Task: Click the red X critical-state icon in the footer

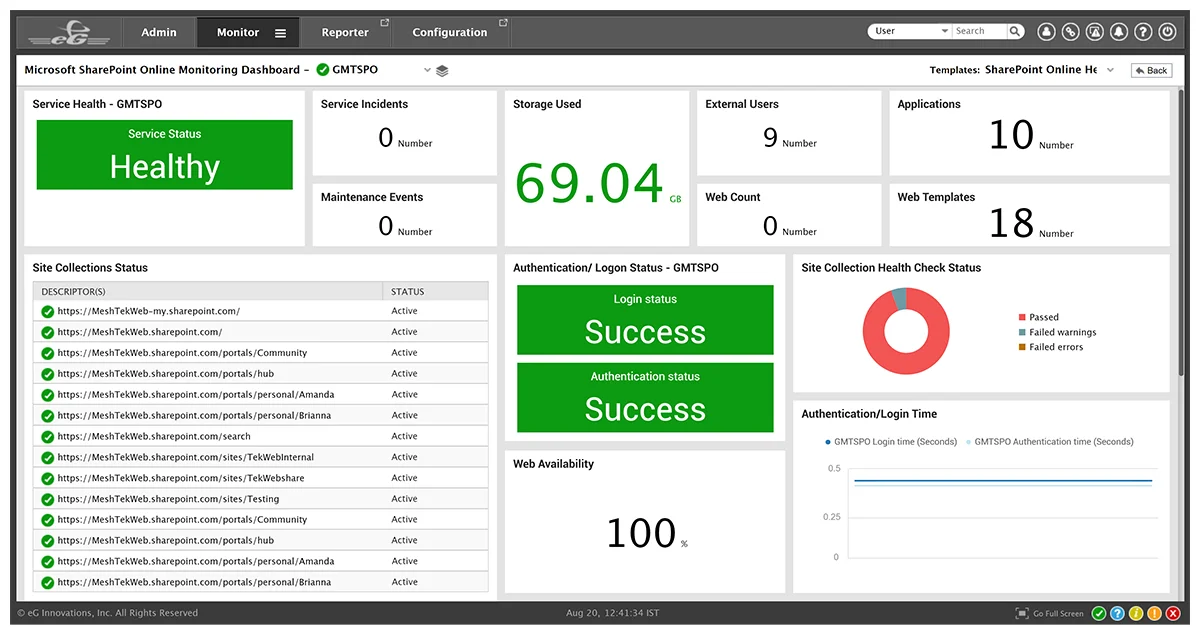Action: 1172,613
